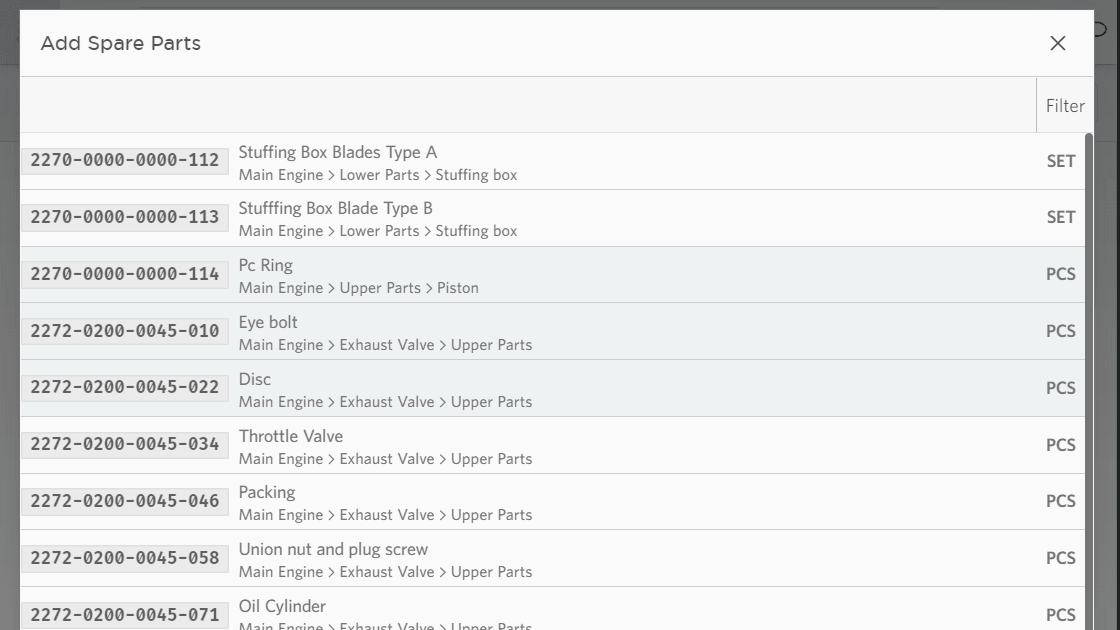Click the PCS unit label on the Pc Ring row
The width and height of the screenshot is (1120, 630).
click(1061, 273)
